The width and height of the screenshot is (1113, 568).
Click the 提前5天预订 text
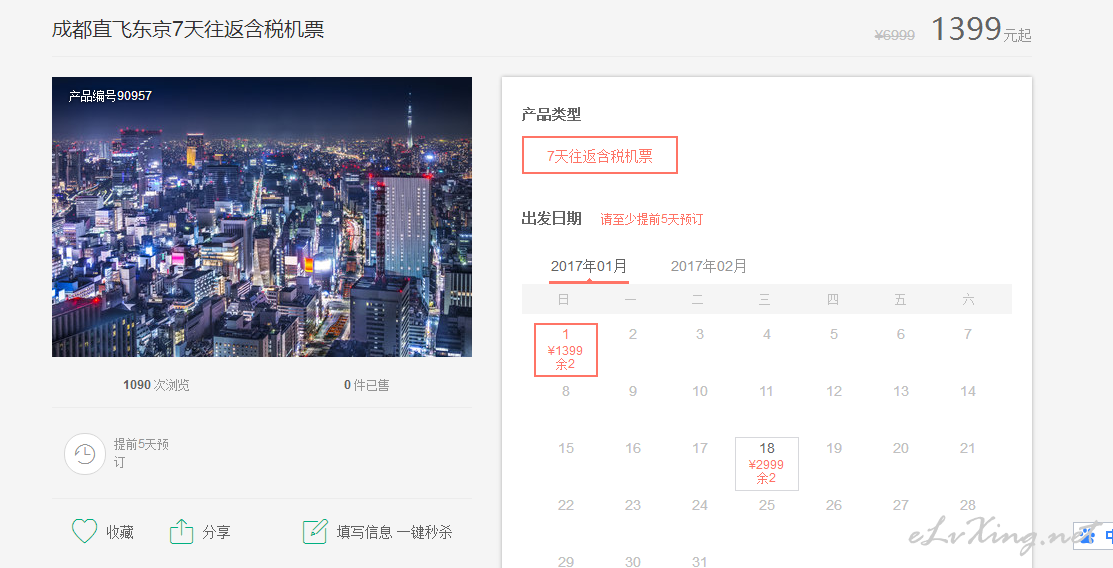(141, 453)
